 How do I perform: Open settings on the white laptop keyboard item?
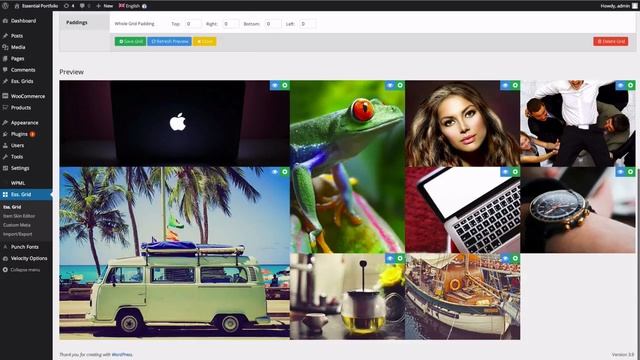(515, 172)
